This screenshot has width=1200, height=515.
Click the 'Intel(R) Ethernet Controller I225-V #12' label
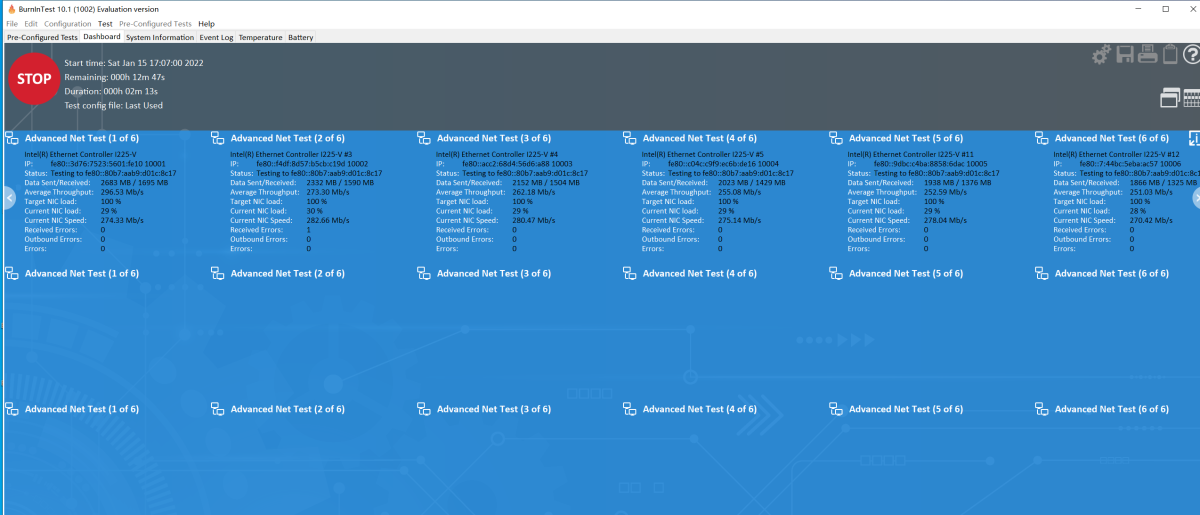1117,155
